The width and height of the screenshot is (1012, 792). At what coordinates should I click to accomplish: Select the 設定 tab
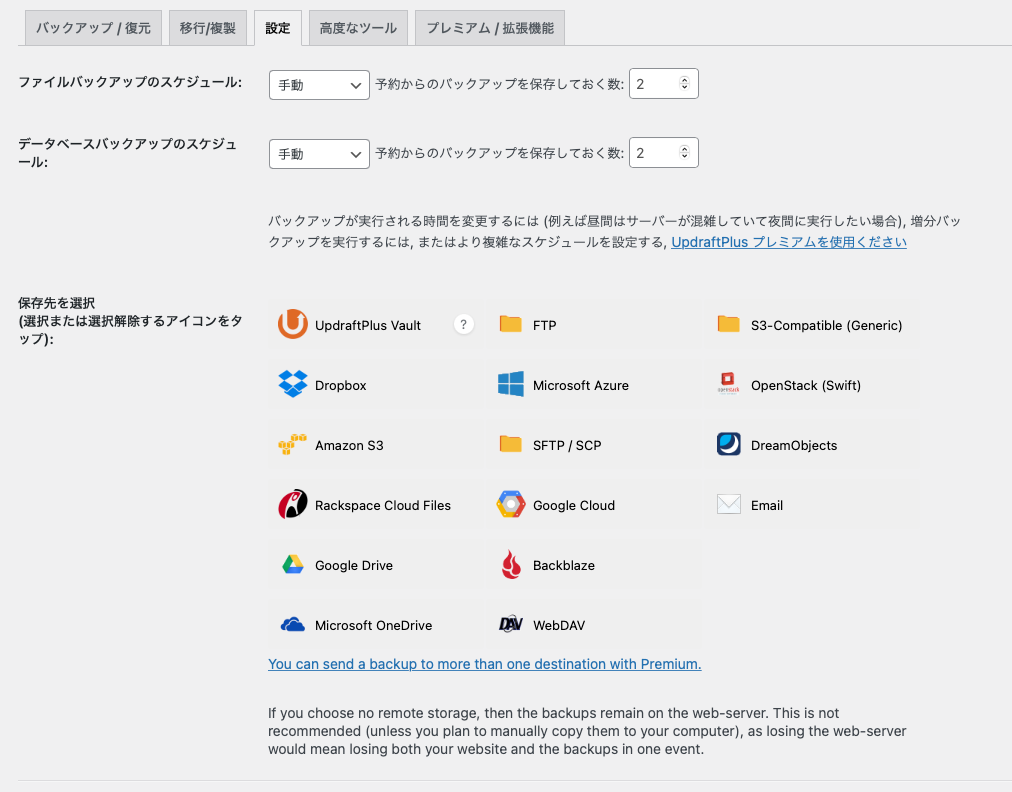click(x=278, y=28)
